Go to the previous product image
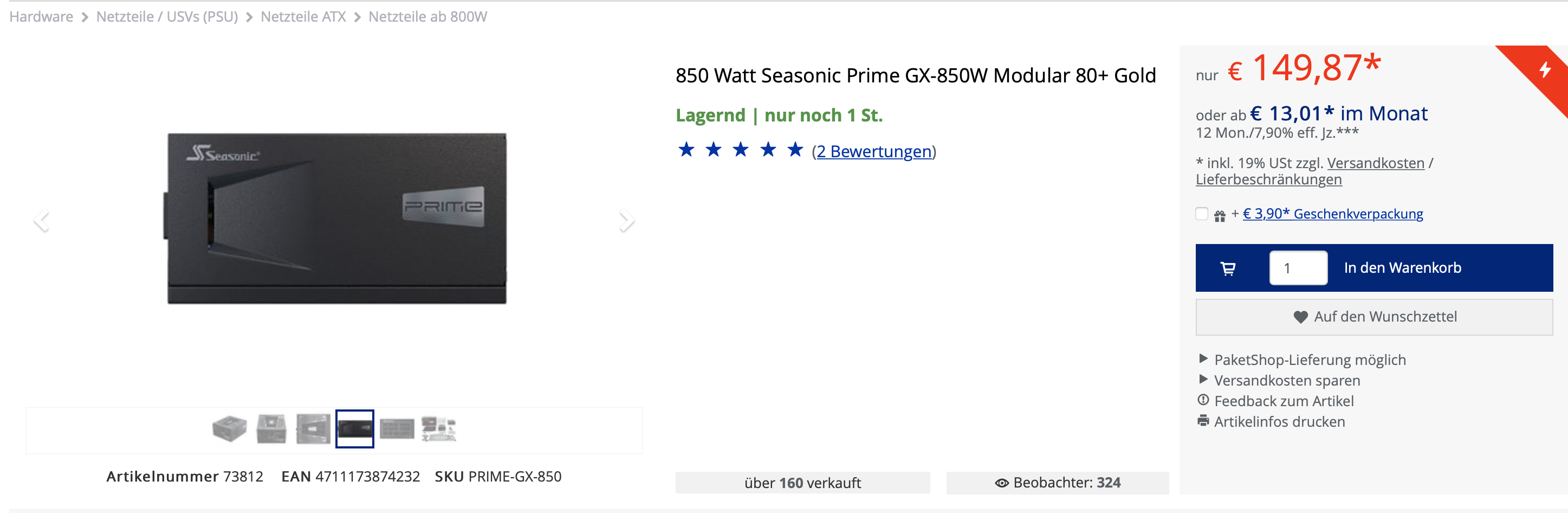Image resolution: width=1568 pixels, height=513 pixels. click(41, 220)
